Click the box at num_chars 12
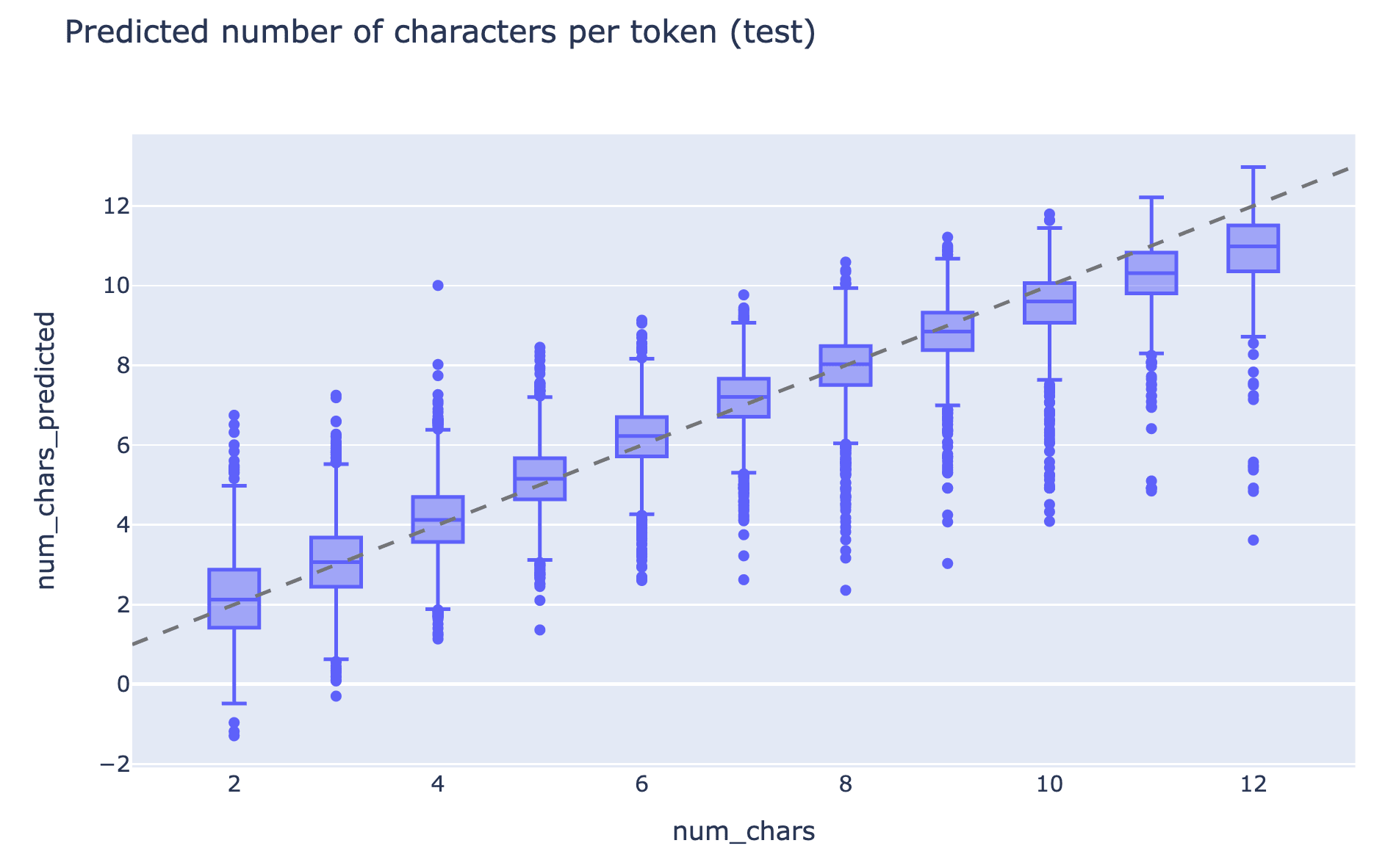 1253,248
